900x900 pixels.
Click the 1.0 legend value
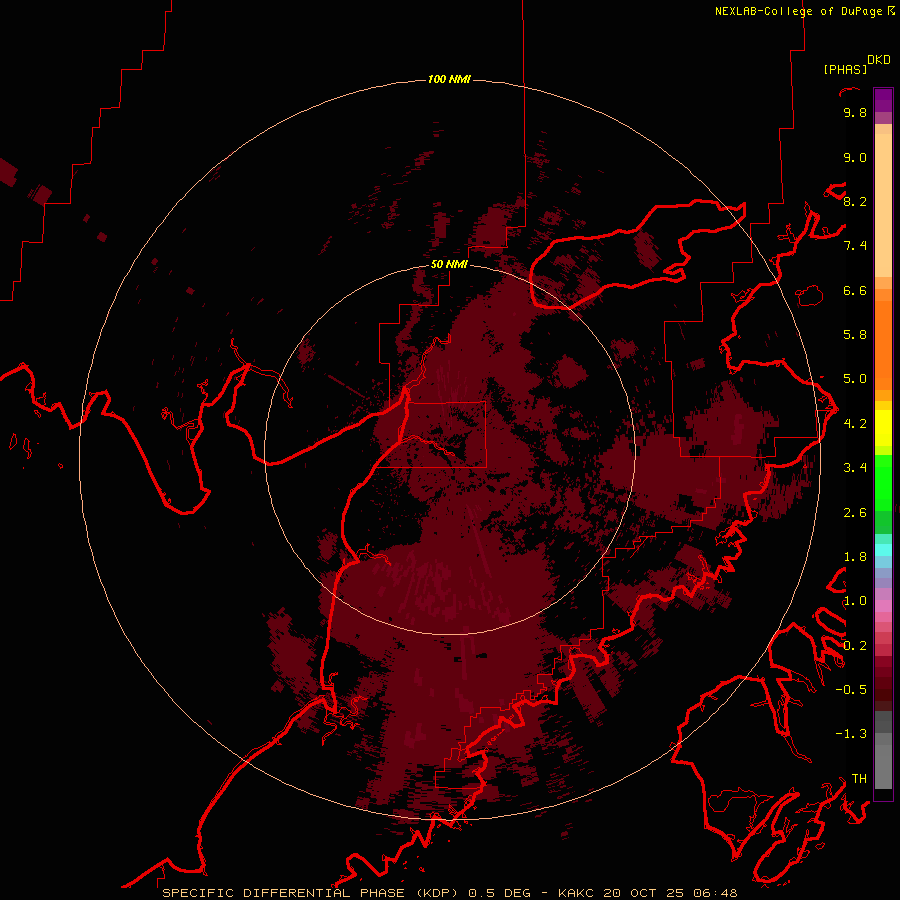tap(855, 601)
